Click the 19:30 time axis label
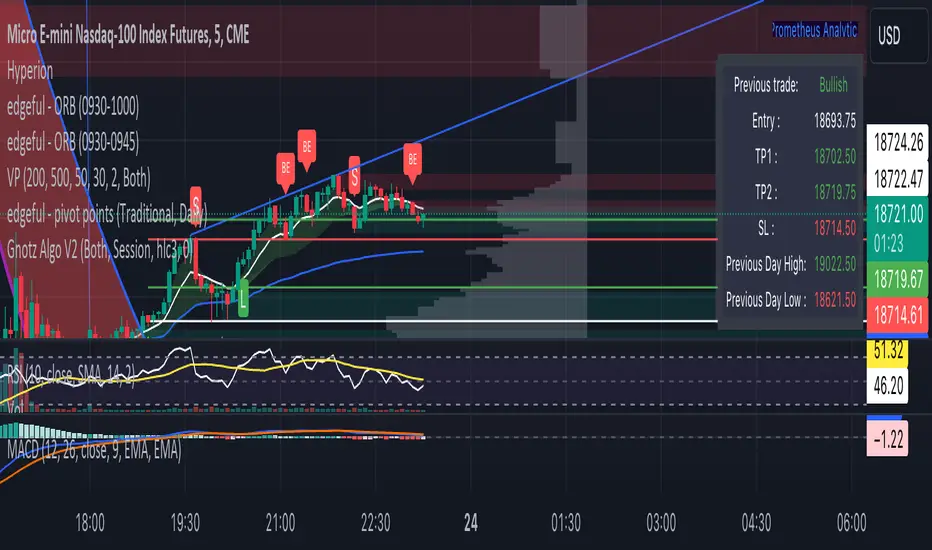The width and height of the screenshot is (932, 550). coord(185,523)
